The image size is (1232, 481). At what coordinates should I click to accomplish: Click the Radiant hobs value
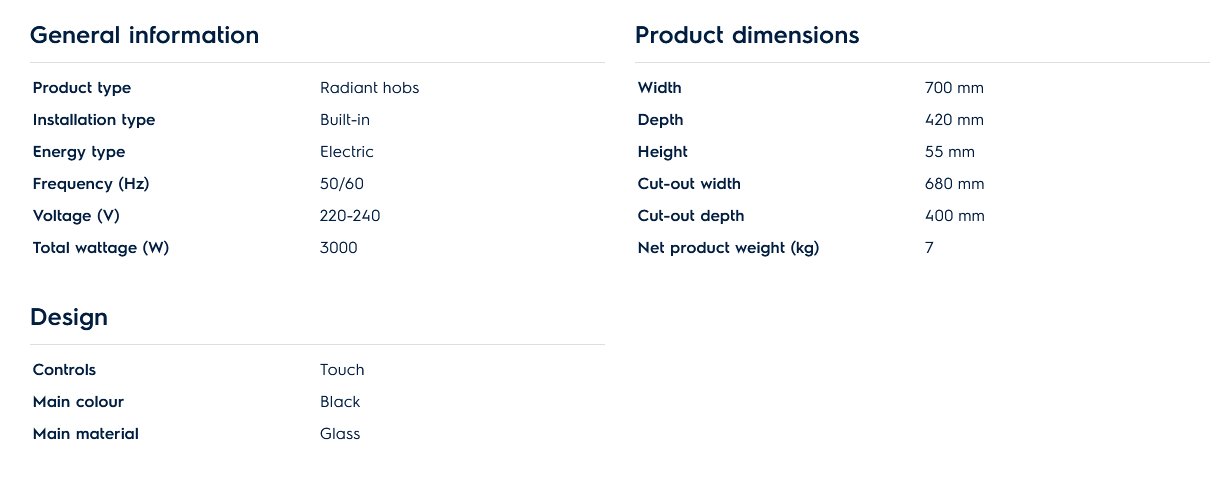[x=369, y=88]
